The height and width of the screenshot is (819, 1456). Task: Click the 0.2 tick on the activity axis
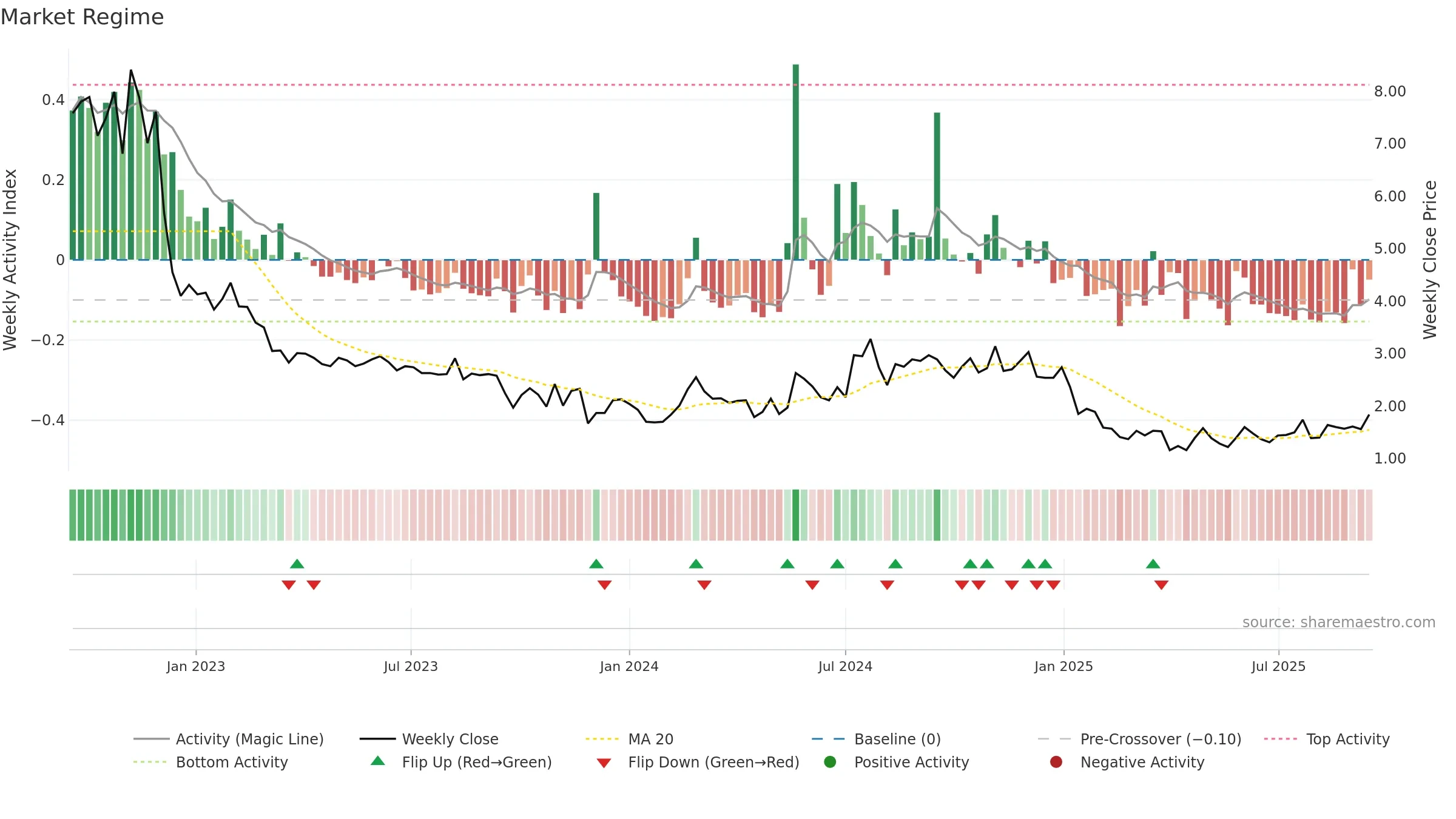53,180
